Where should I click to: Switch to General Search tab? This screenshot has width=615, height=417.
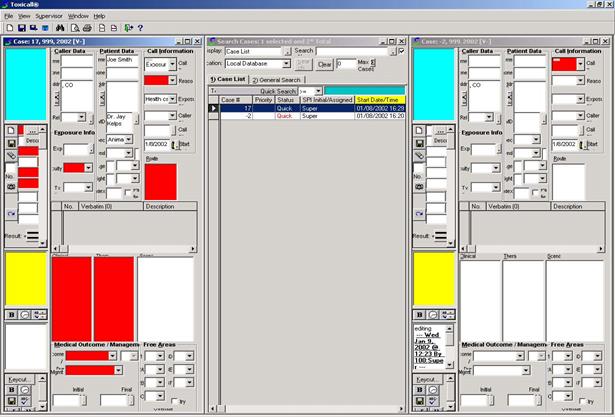click(278, 78)
